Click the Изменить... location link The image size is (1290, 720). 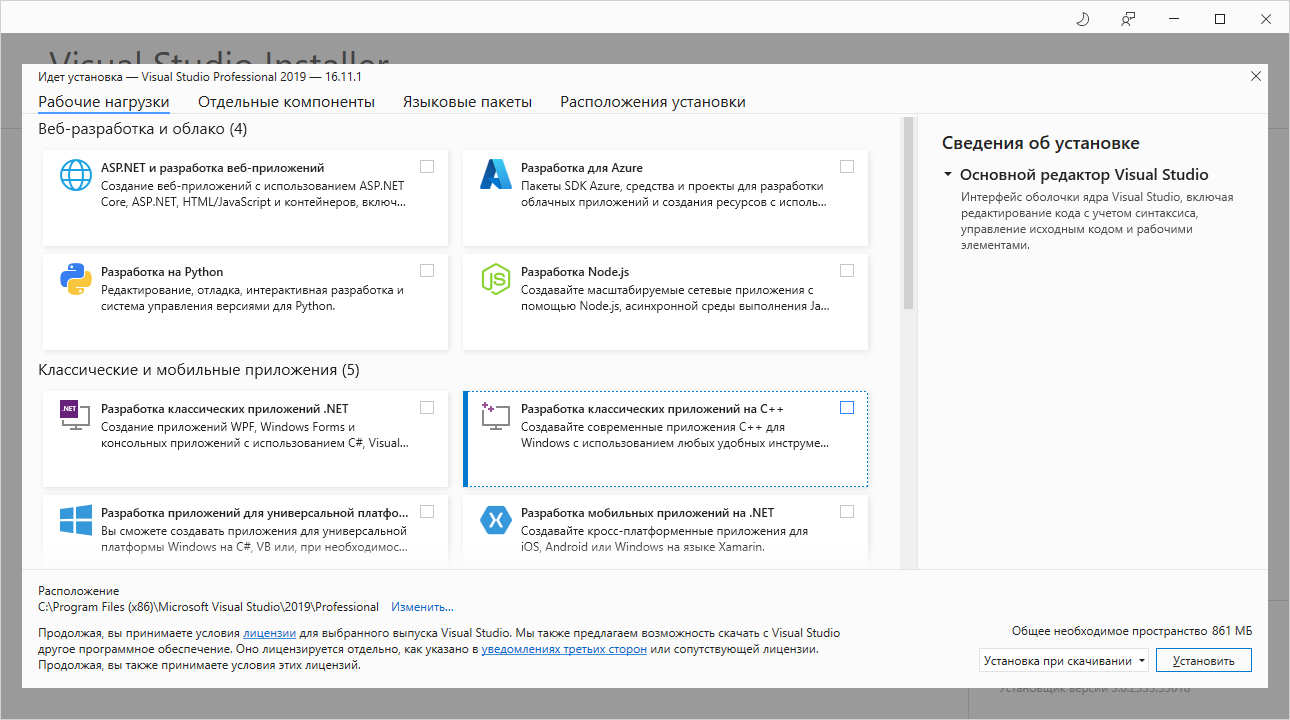point(422,607)
